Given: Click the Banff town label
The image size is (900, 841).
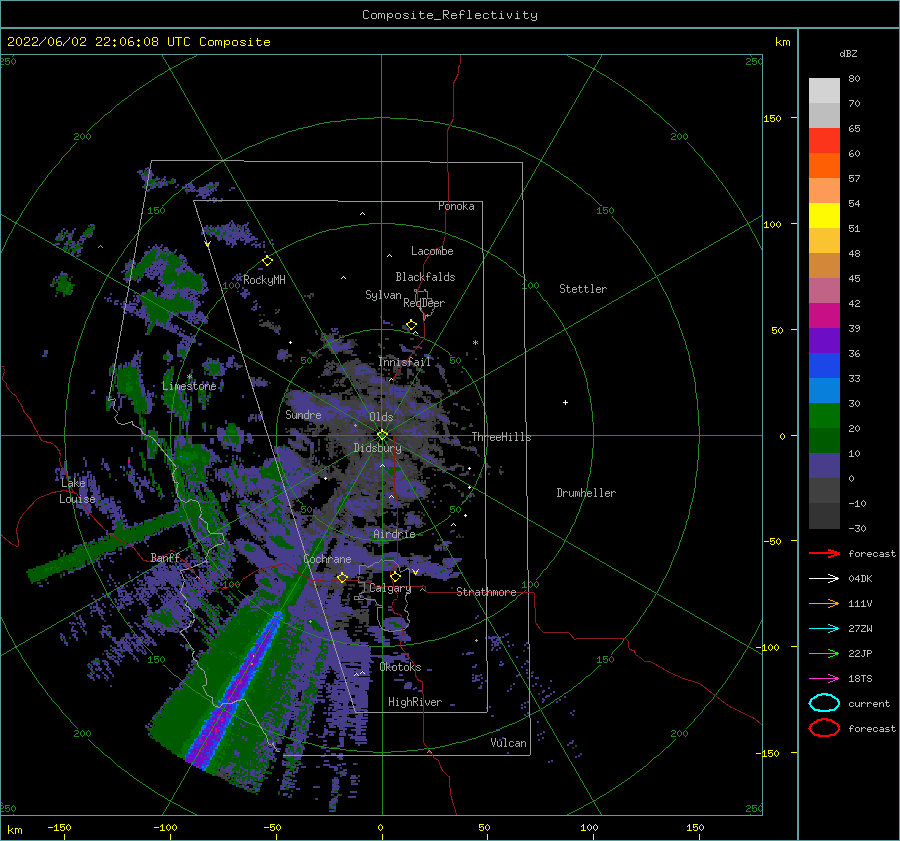Looking at the screenshot, I should pos(165,557).
